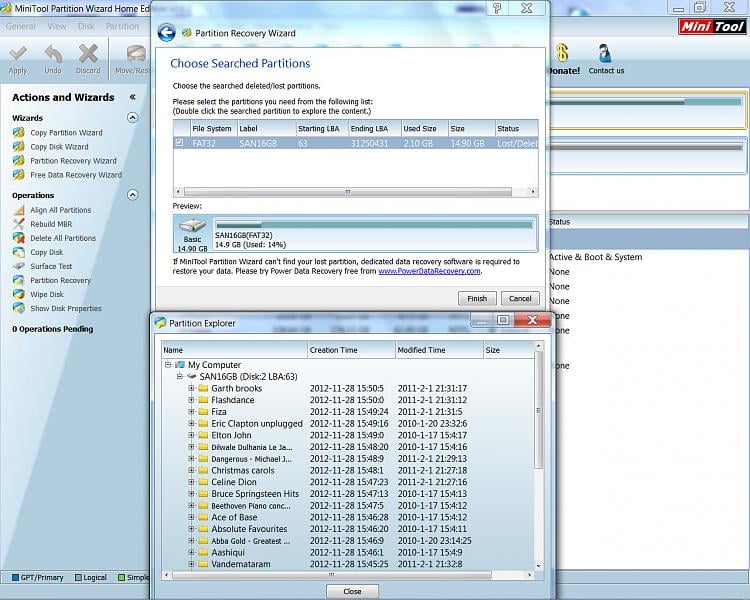The image size is (750, 600).
Task: Click the Undo arrow toolbar icon
Action: 53,54
